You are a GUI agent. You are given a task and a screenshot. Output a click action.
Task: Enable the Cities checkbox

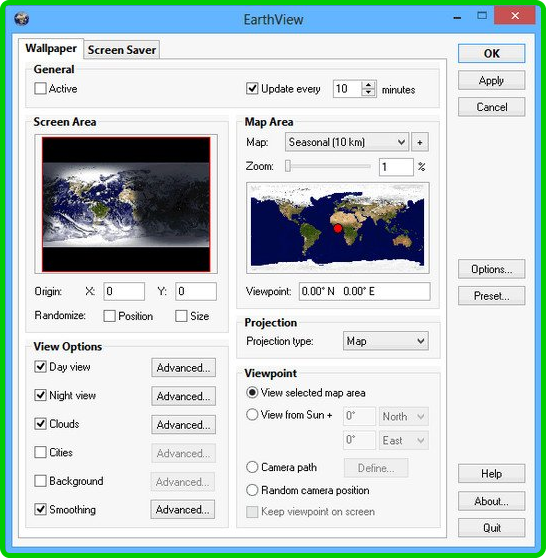tap(40, 452)
